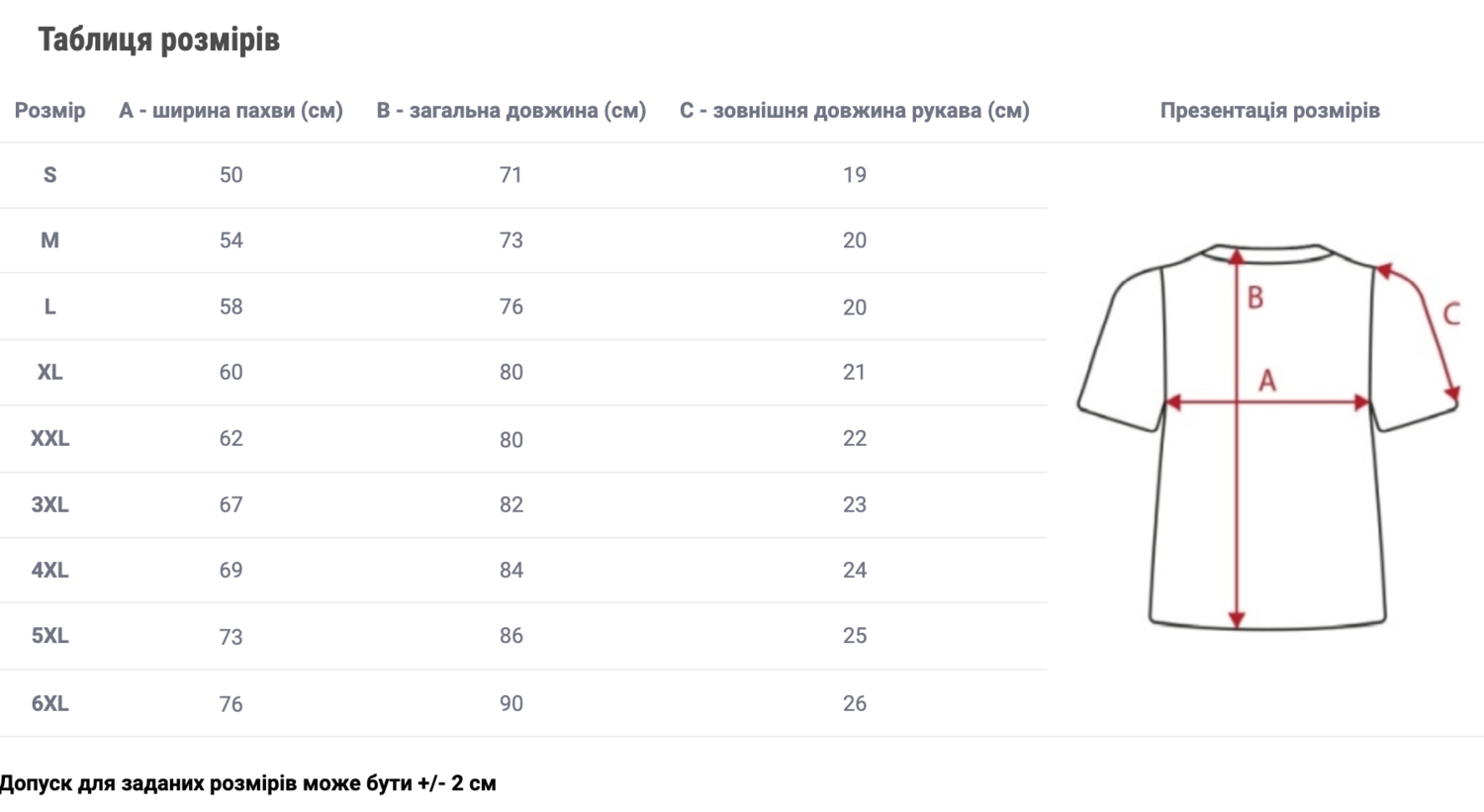Click the length value 90 for 6XL
This screenshot has width=1484, height=812.
point(510,703)
